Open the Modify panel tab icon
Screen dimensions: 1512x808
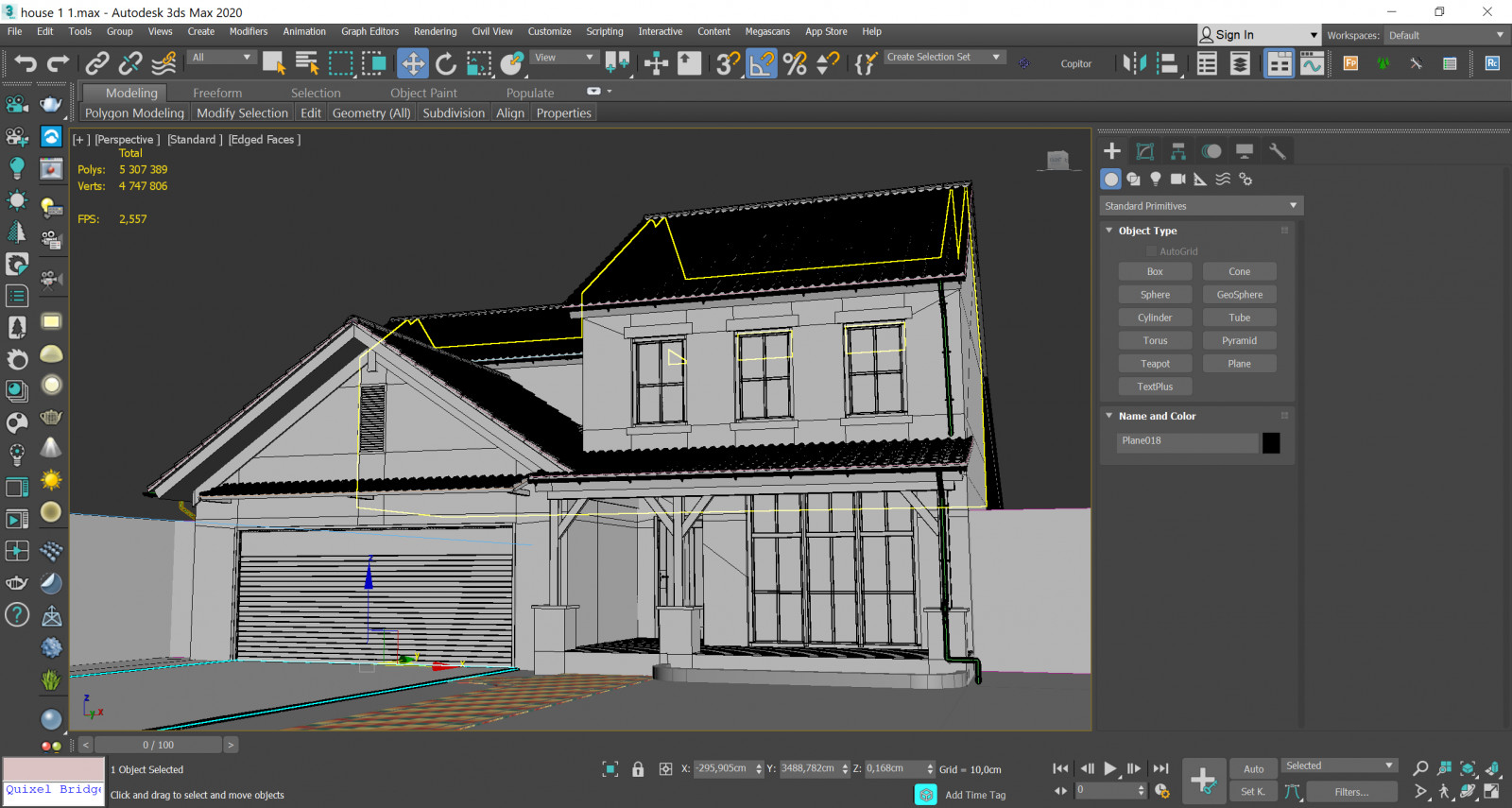coord(1145,151)
